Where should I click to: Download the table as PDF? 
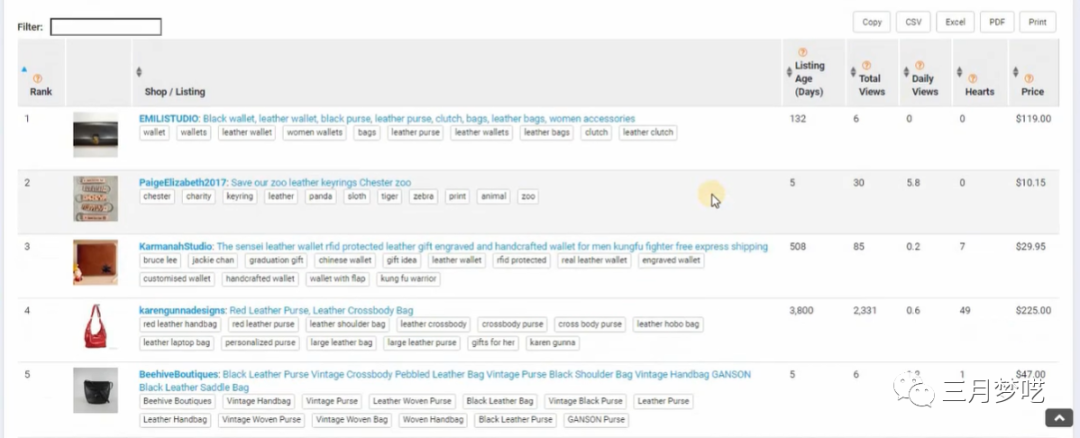[996, 22]
